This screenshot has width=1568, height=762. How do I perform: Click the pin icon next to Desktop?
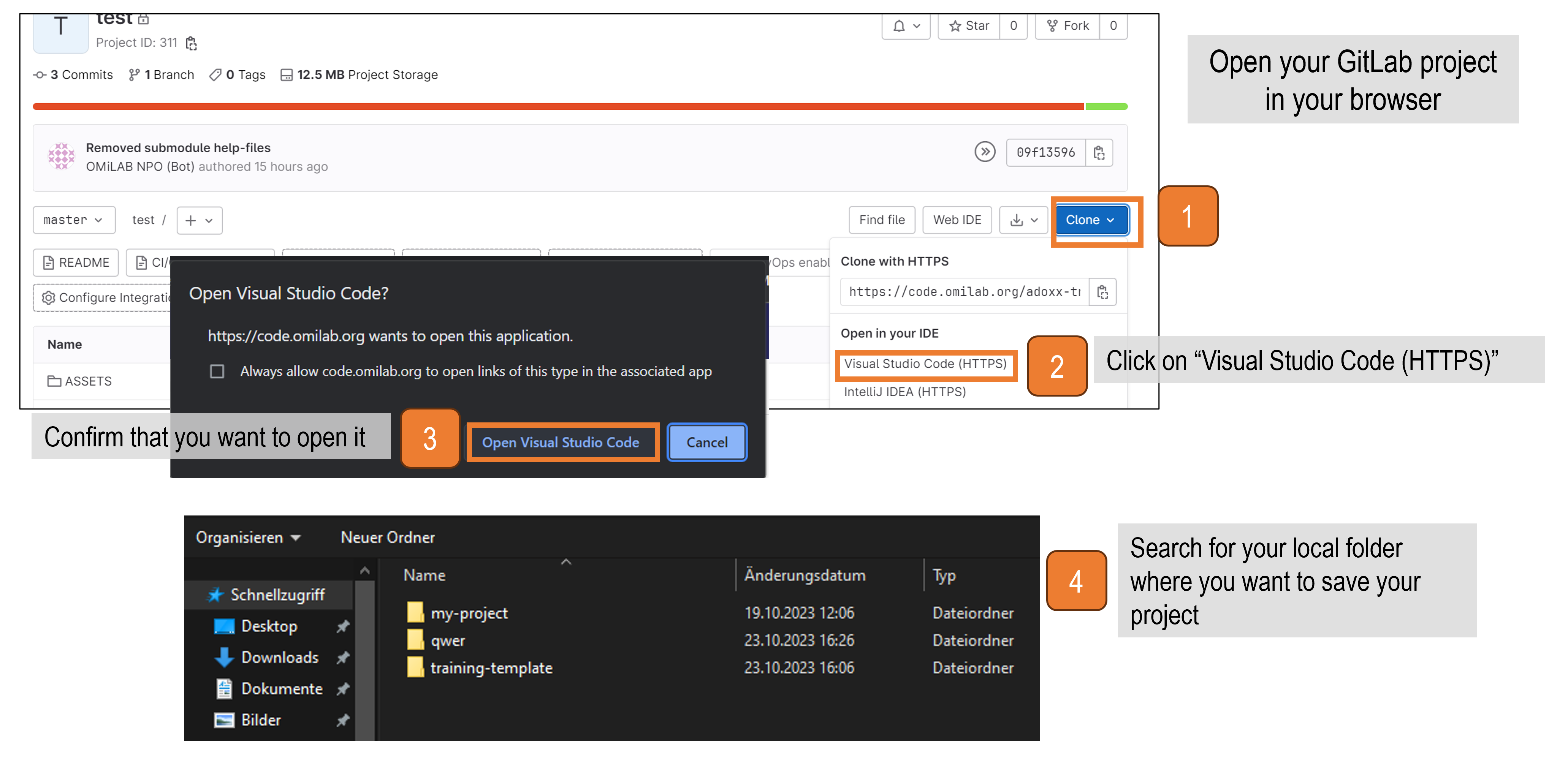tap(343, 626)
